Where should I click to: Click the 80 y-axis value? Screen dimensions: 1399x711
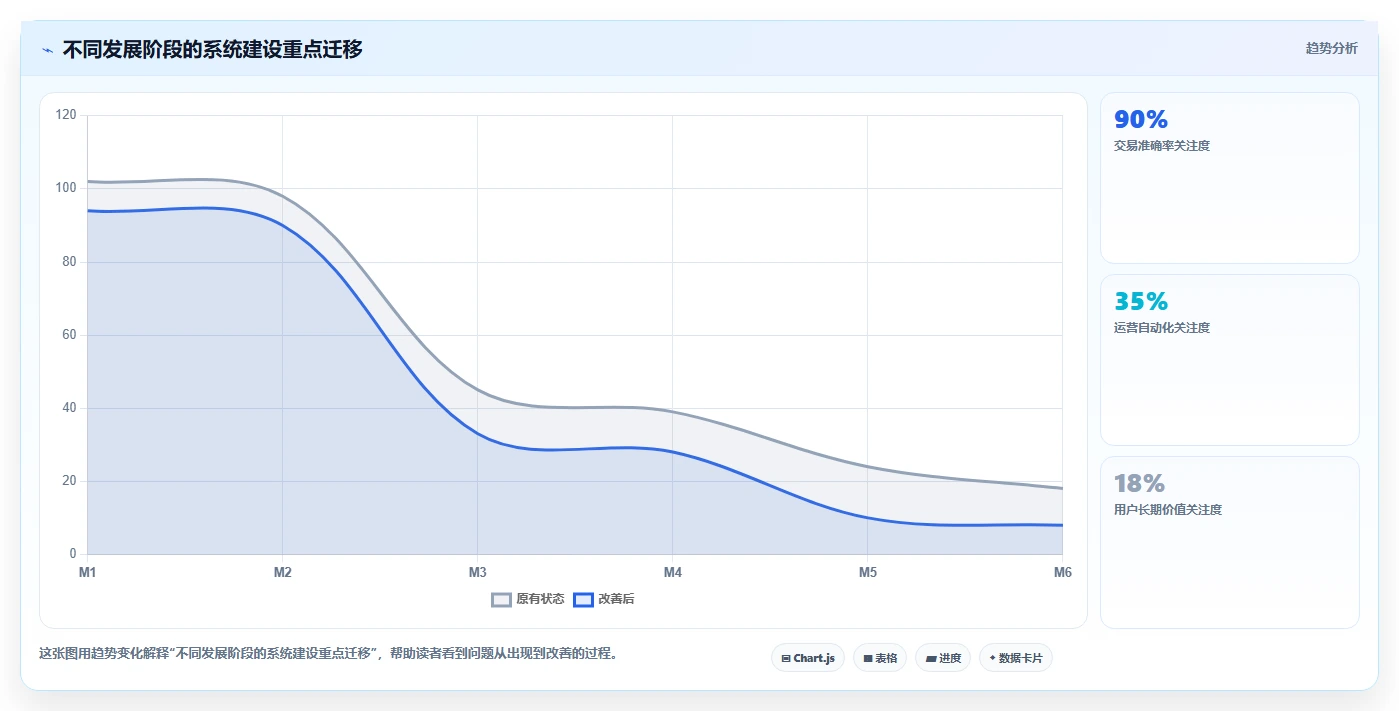click(69, 262)
